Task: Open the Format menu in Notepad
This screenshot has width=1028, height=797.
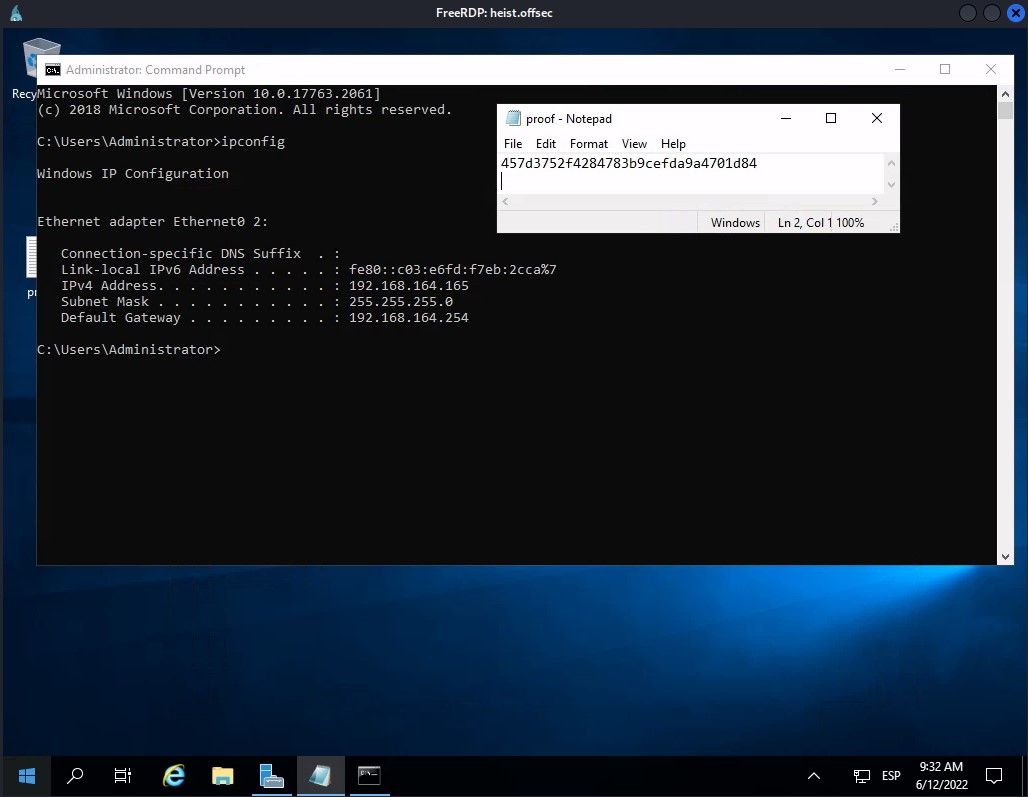Action: click(x=589, y=144)
